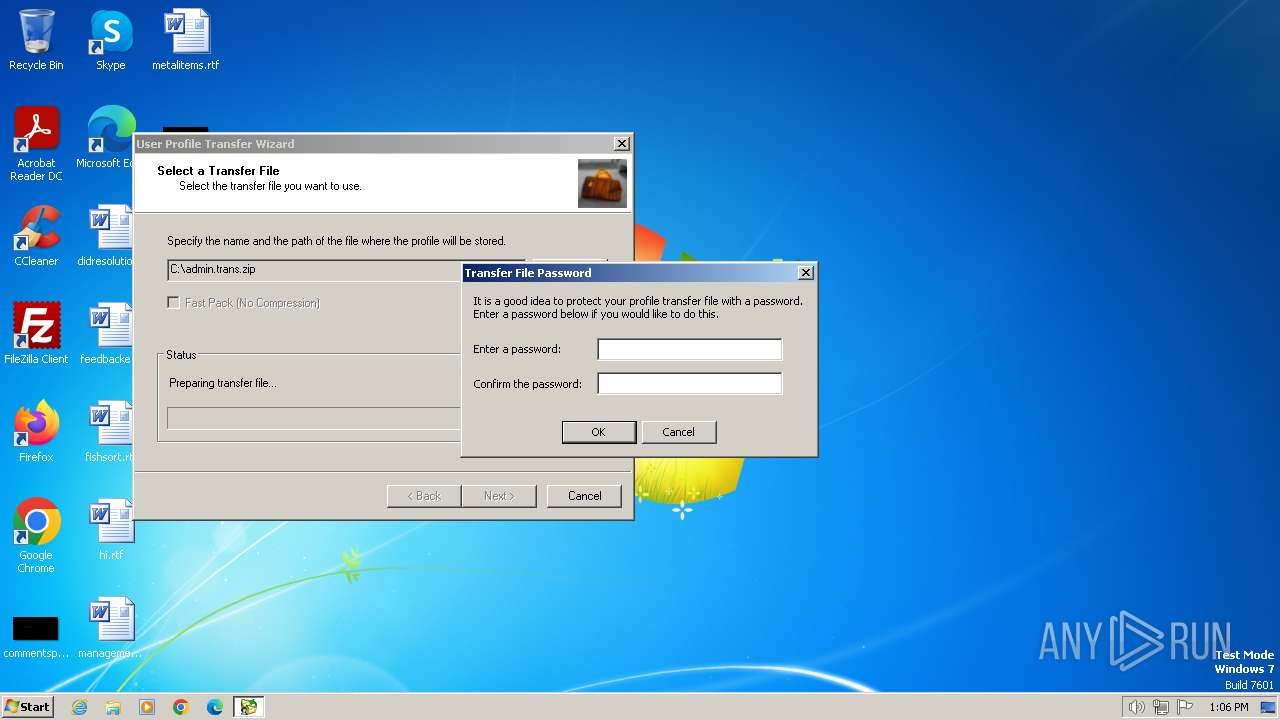Click the Enter a password field

(x=689, y=349)
